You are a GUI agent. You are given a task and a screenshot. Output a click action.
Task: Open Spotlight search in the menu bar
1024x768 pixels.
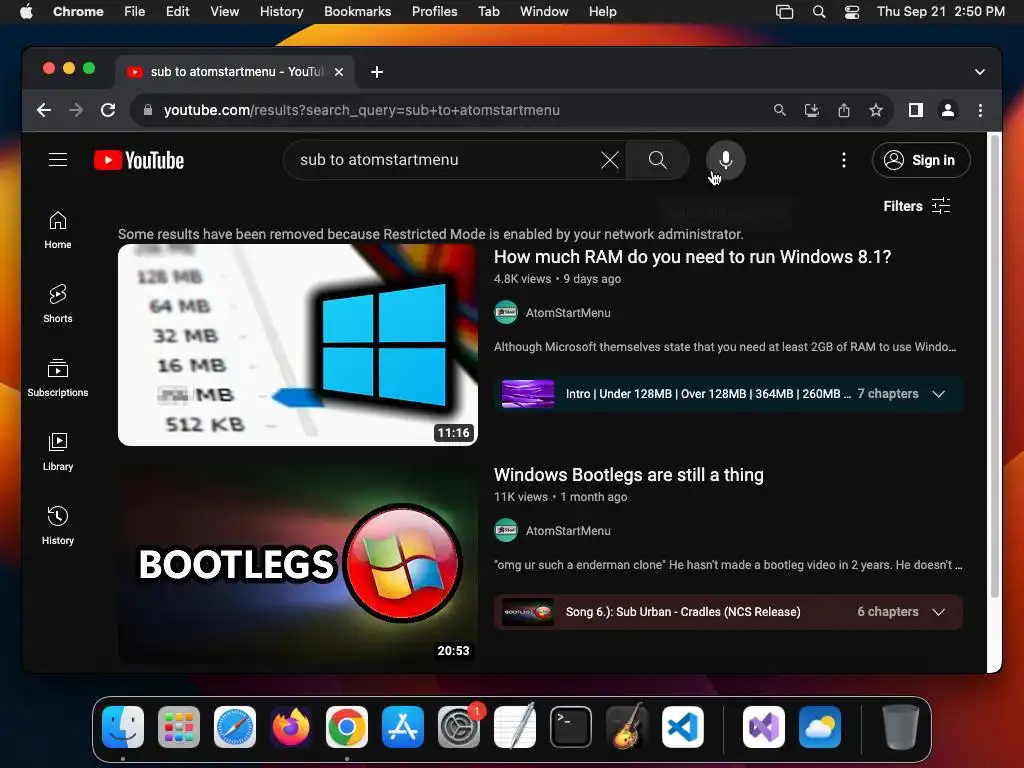818,12
